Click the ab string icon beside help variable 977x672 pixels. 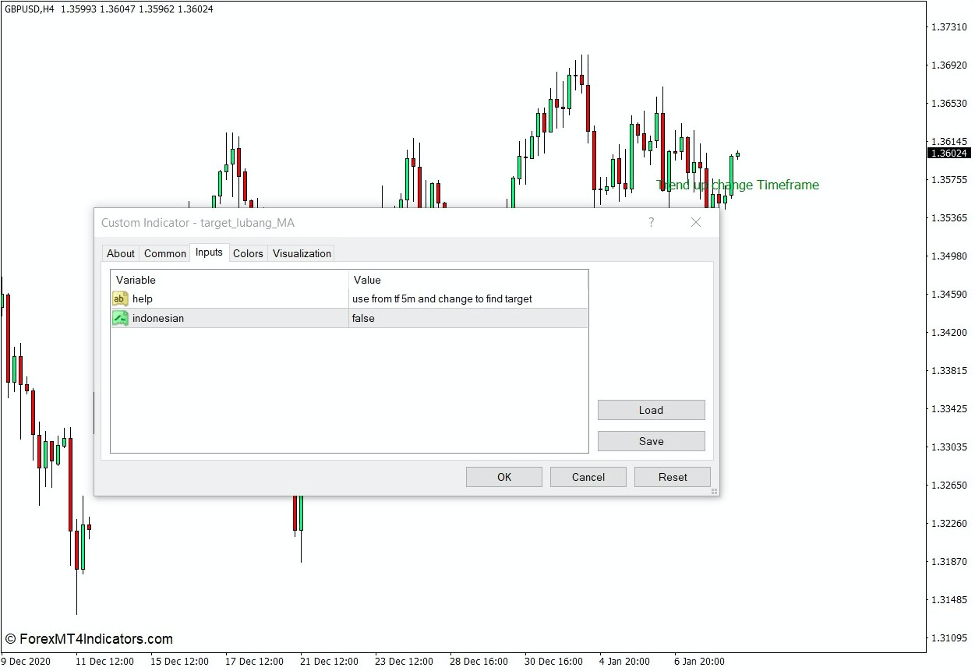click(120, 298)
